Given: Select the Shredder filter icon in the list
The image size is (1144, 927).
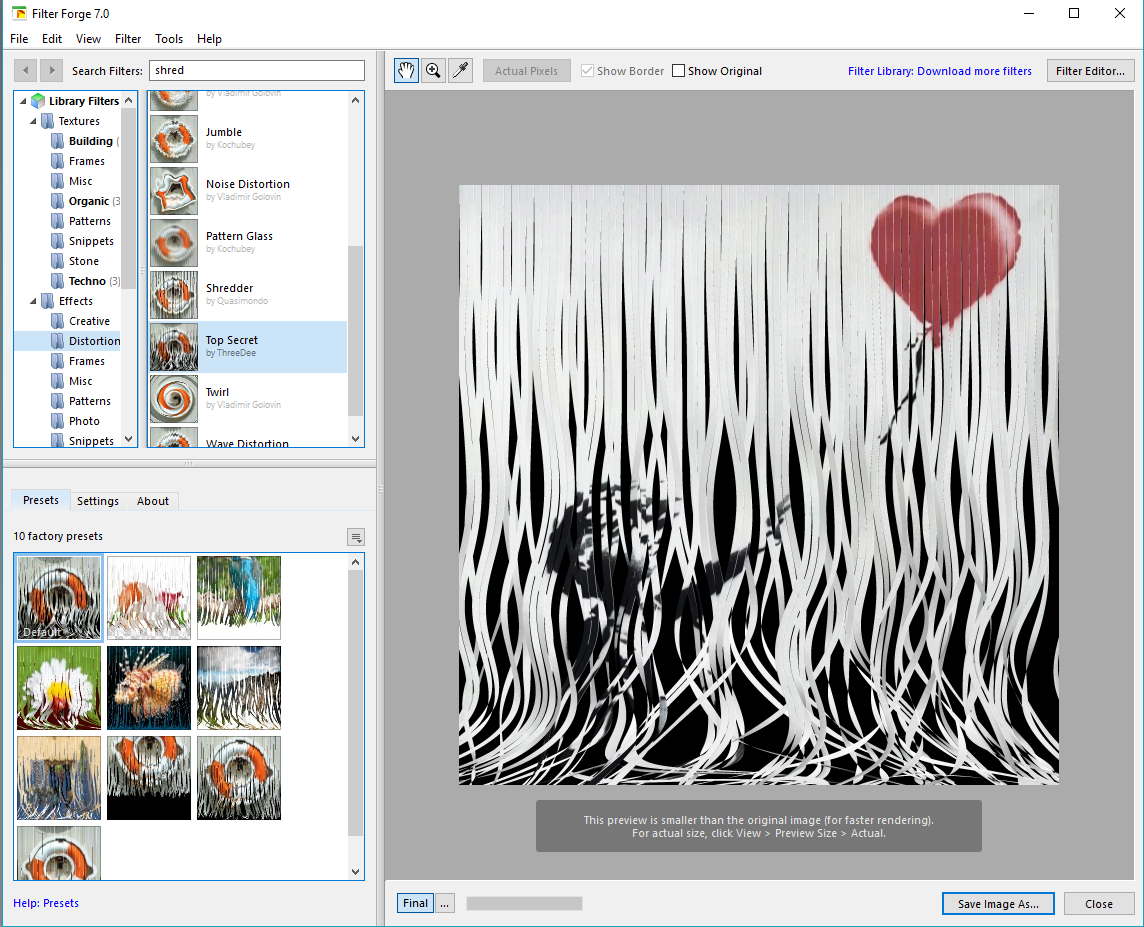Looking at the screenshot, I should pyautogui.click(x=173, y=295).
